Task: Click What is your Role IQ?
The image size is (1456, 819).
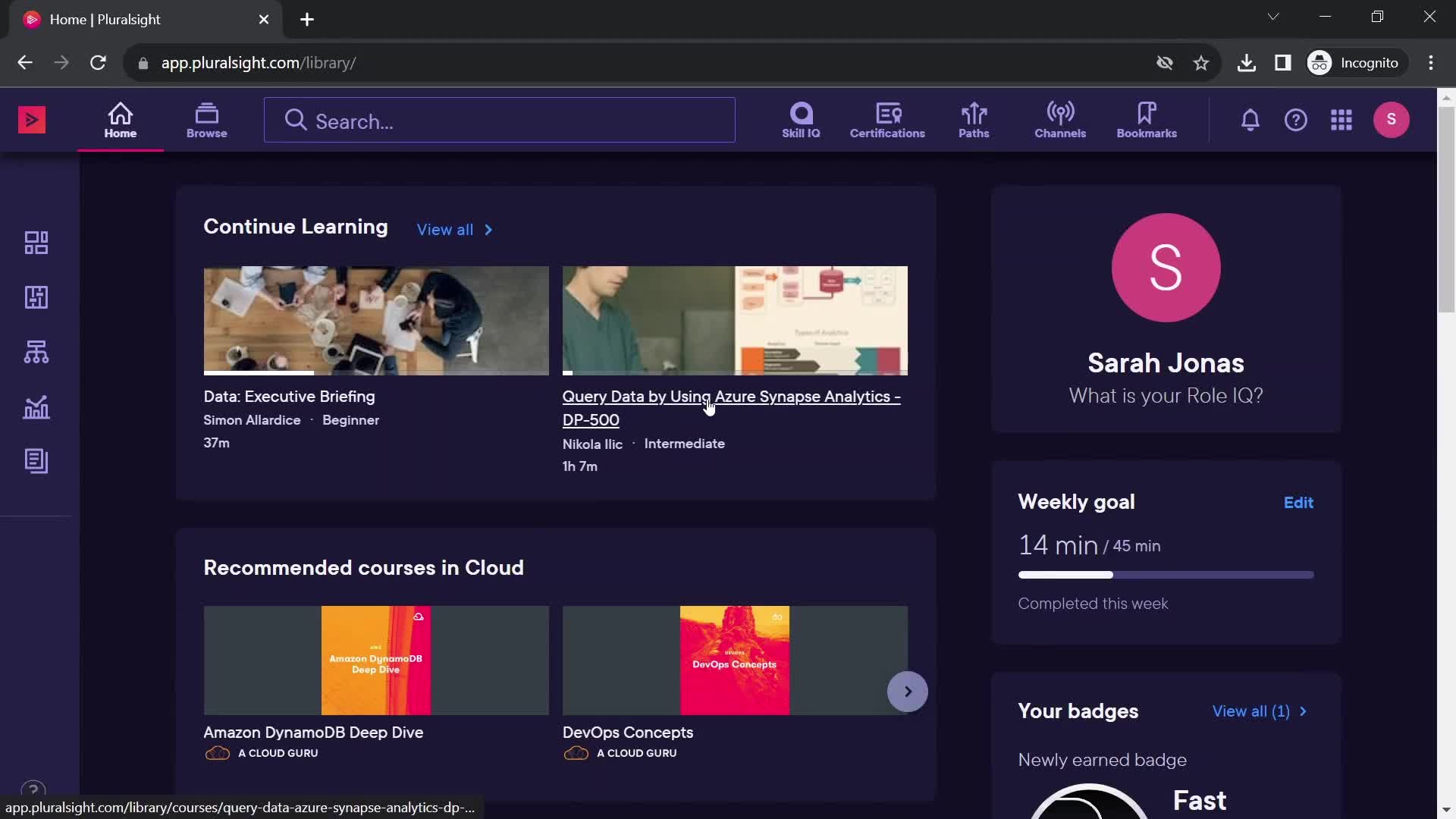Action: [1166, 396]
